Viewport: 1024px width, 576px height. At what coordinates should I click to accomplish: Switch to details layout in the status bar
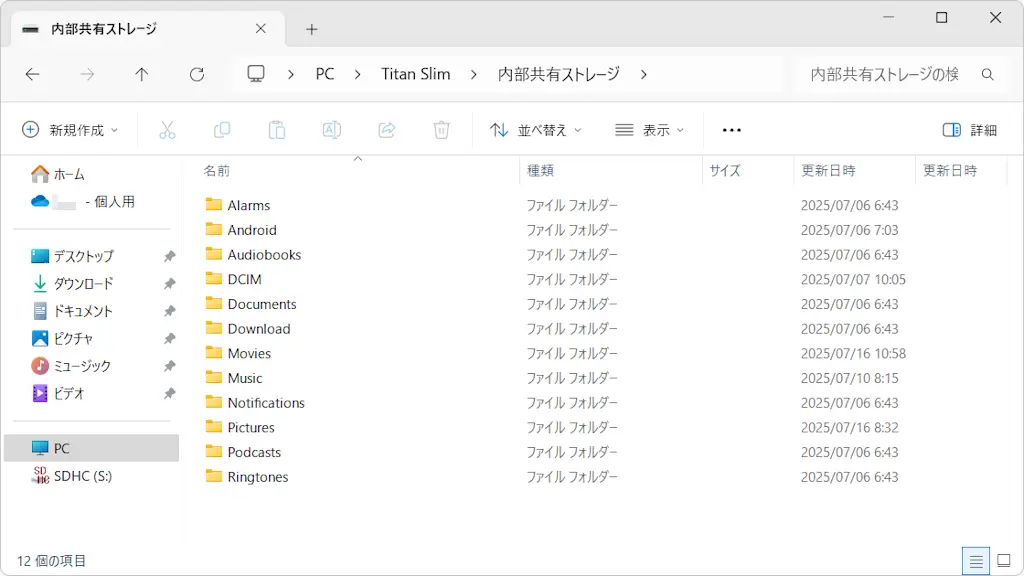tap(977, 560)
